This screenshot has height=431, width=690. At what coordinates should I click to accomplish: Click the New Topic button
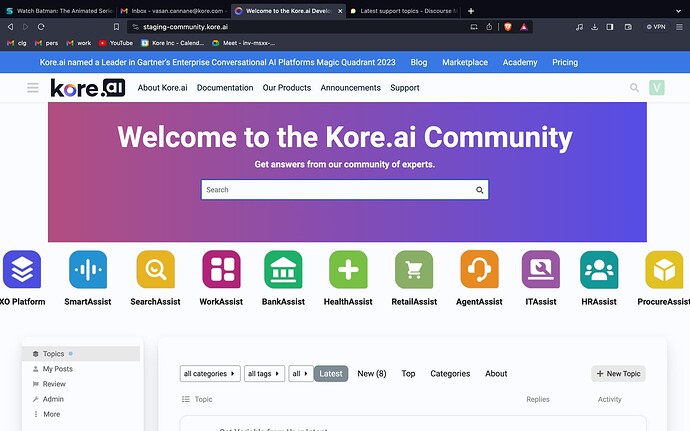coord(618,374)
